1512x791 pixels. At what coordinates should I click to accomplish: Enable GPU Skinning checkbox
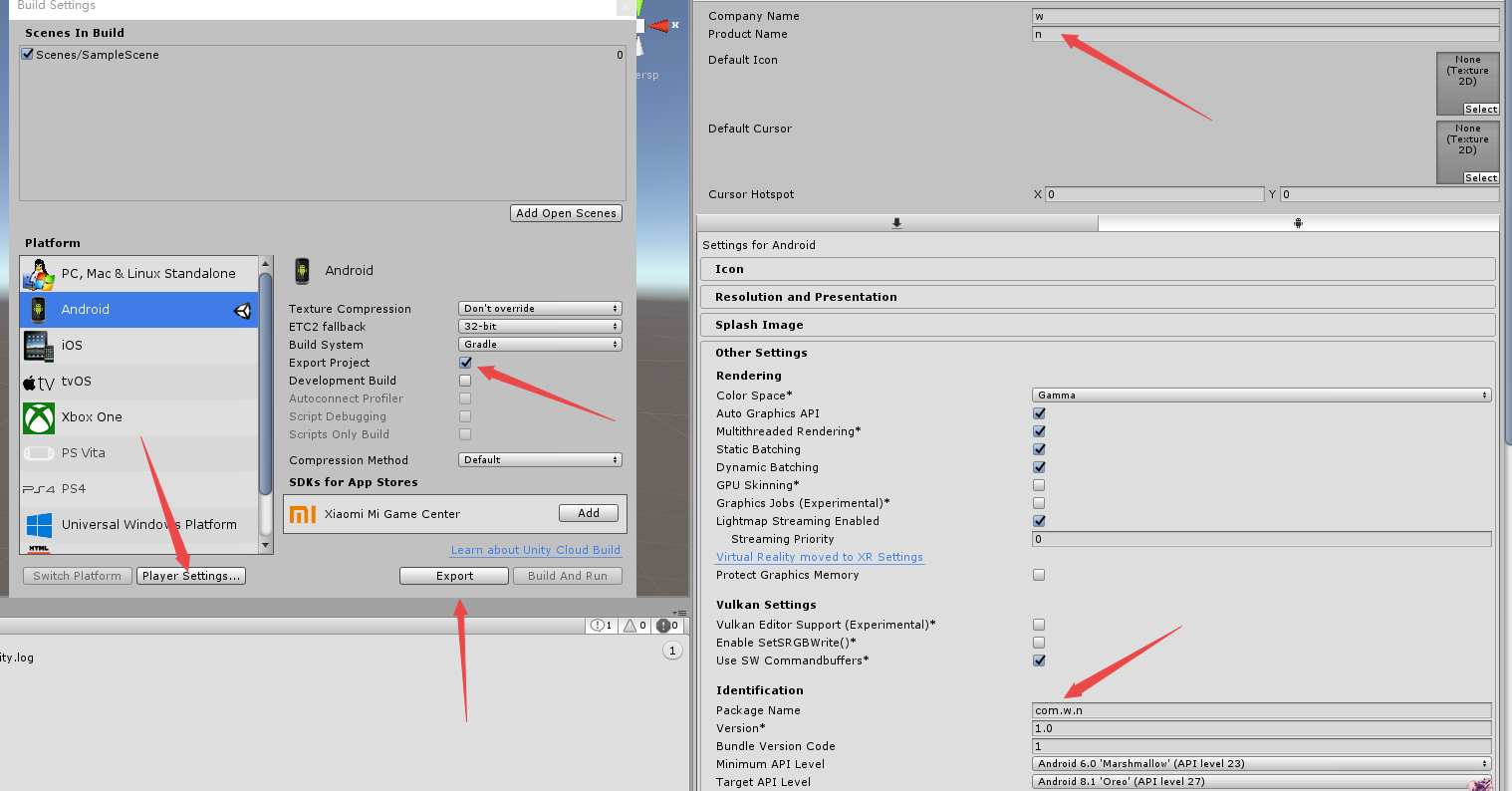1039,485
